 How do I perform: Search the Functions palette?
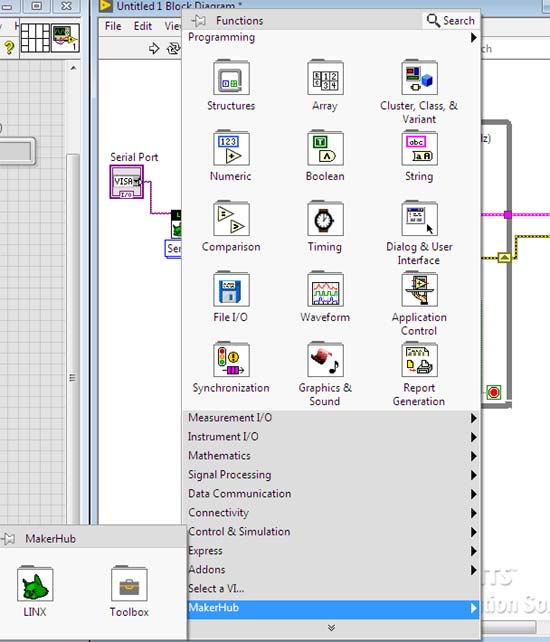coord(451,20)
